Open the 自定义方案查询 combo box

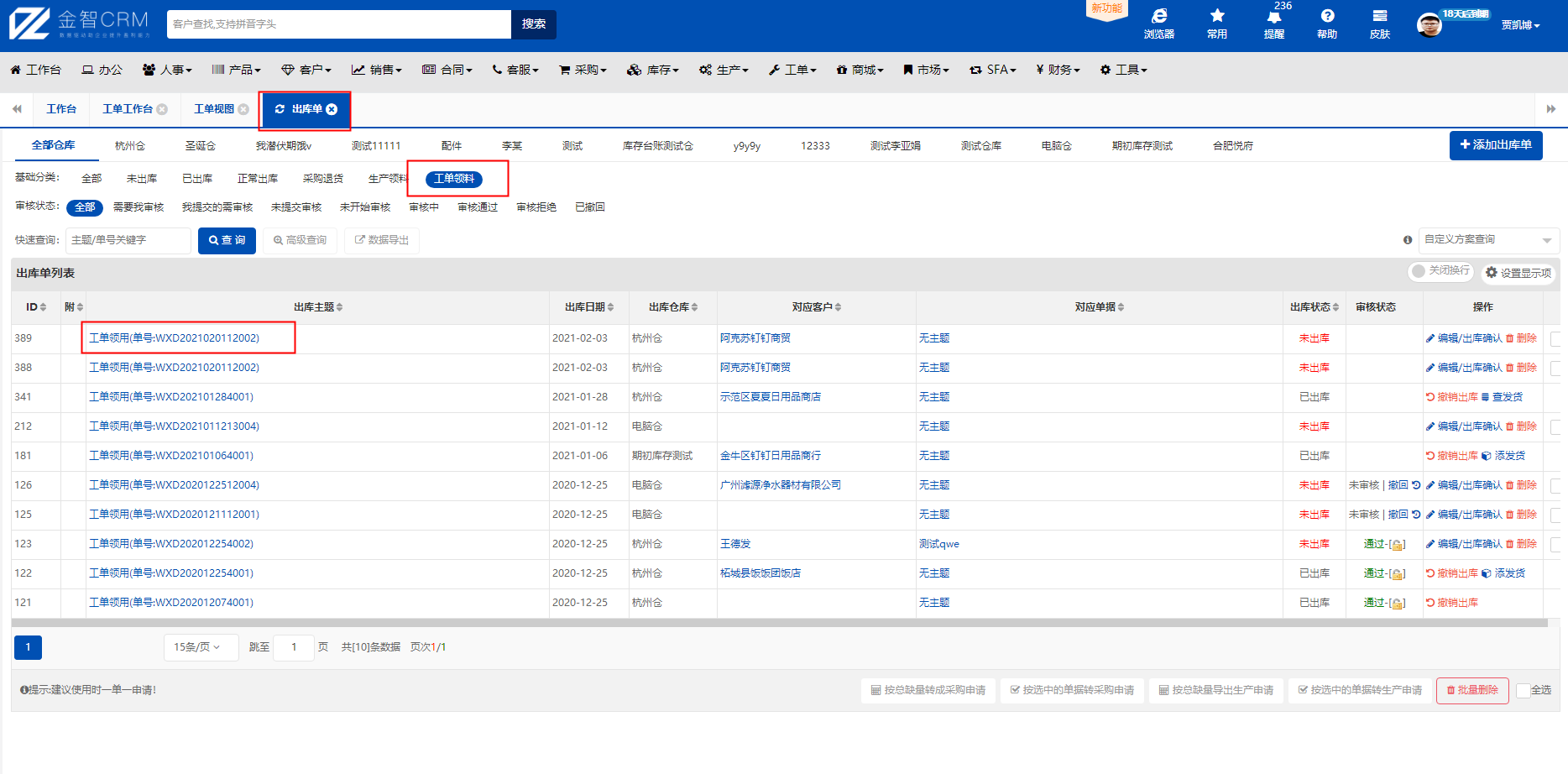1488,240
